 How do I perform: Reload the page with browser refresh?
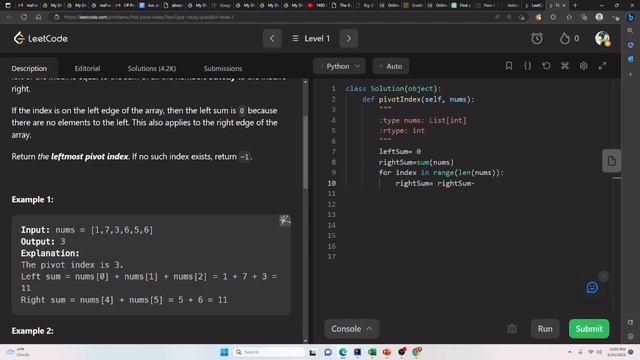click(x=24, y=17)
